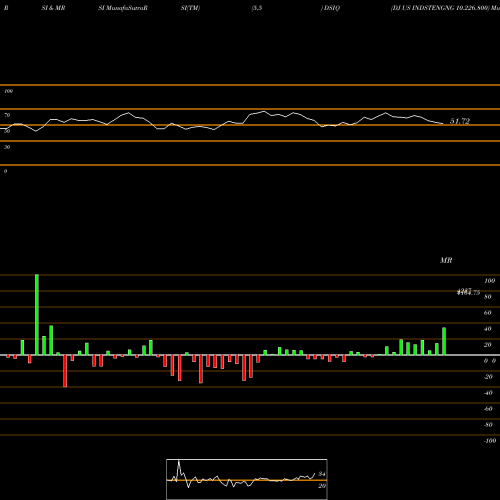Viewport: 500px width, 500px height.
Task: Click the MR axis label -100
Action: pyautogui.click(x=490, y=441)
